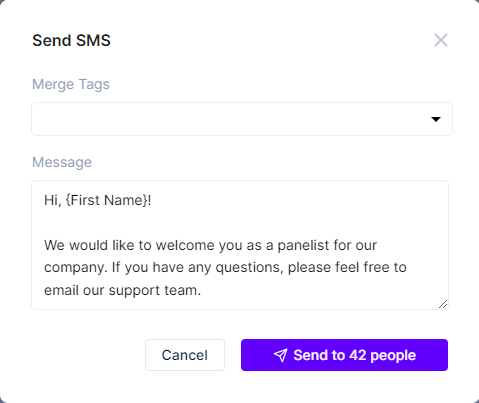This screenshot has height=403, width=479.
Task: Place cursor at "Hi," message start
Action: point(45,200)
